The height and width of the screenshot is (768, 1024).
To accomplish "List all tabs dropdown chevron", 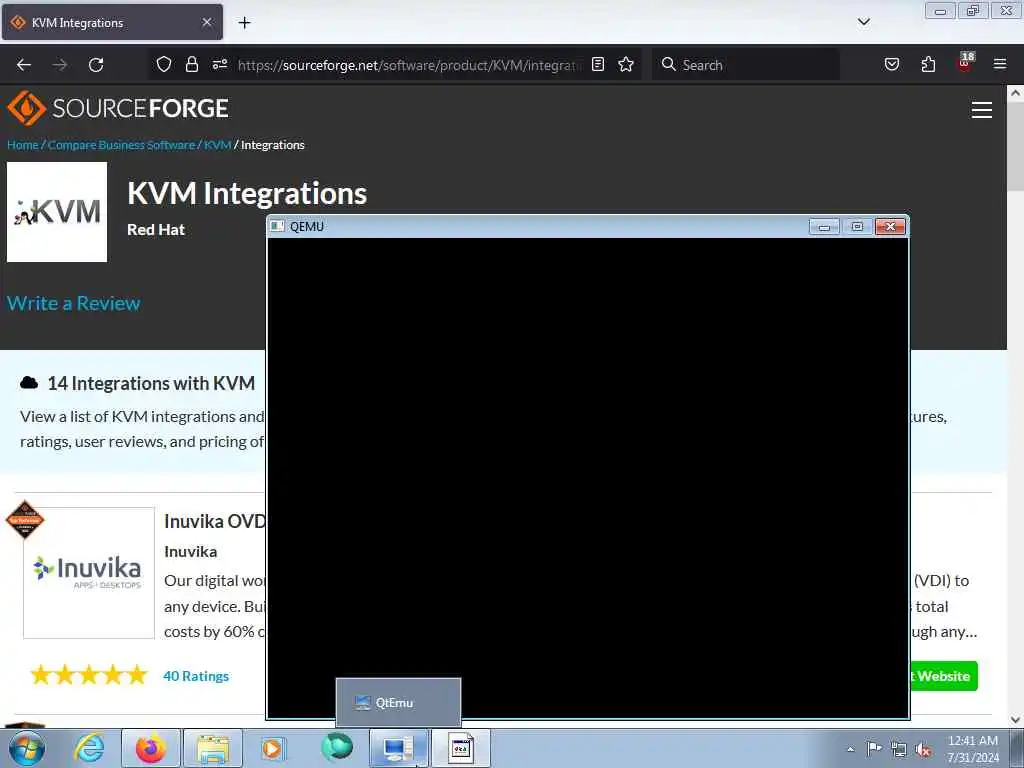I will [x=863, y=22].
